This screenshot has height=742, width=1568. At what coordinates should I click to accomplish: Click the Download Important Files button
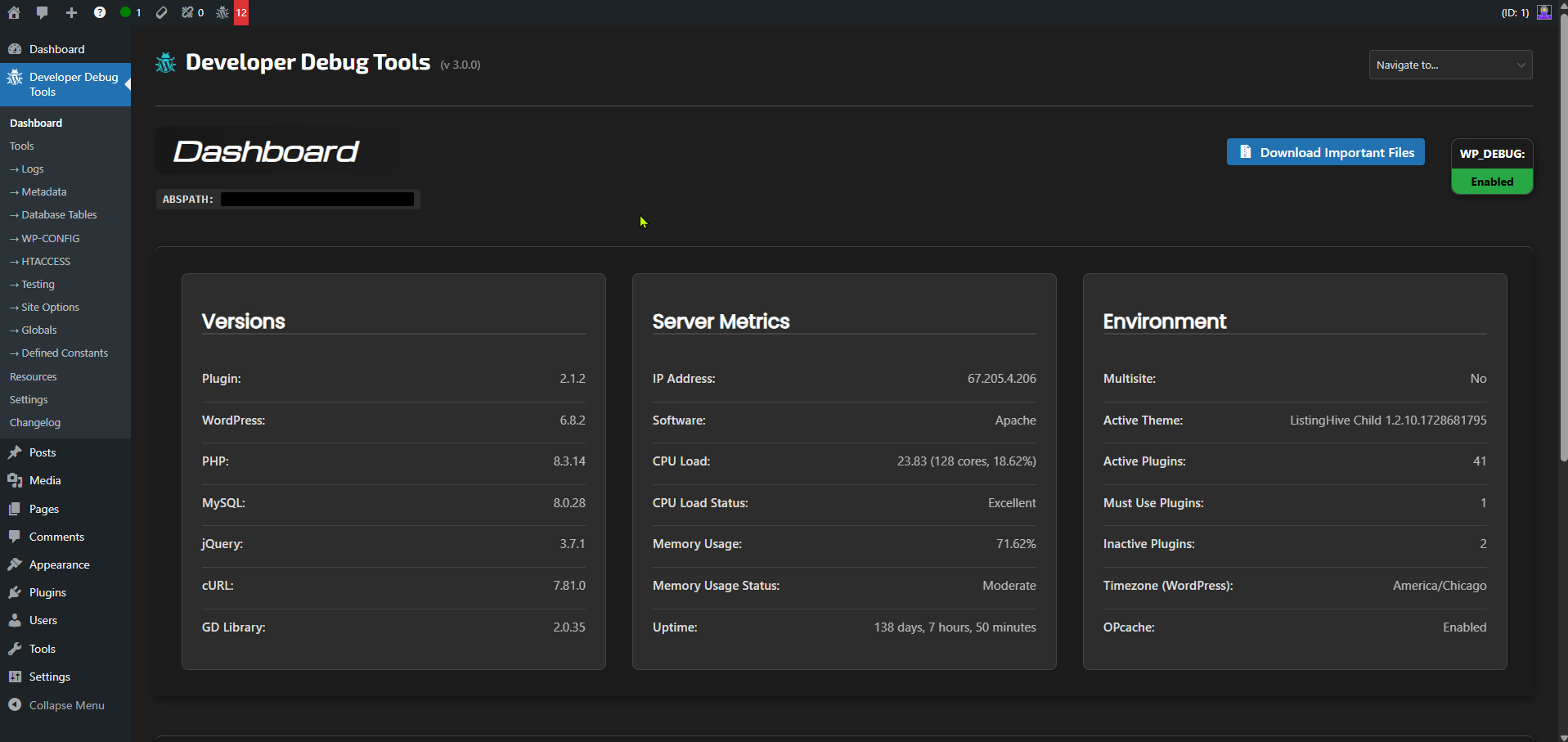[1325, 151]
